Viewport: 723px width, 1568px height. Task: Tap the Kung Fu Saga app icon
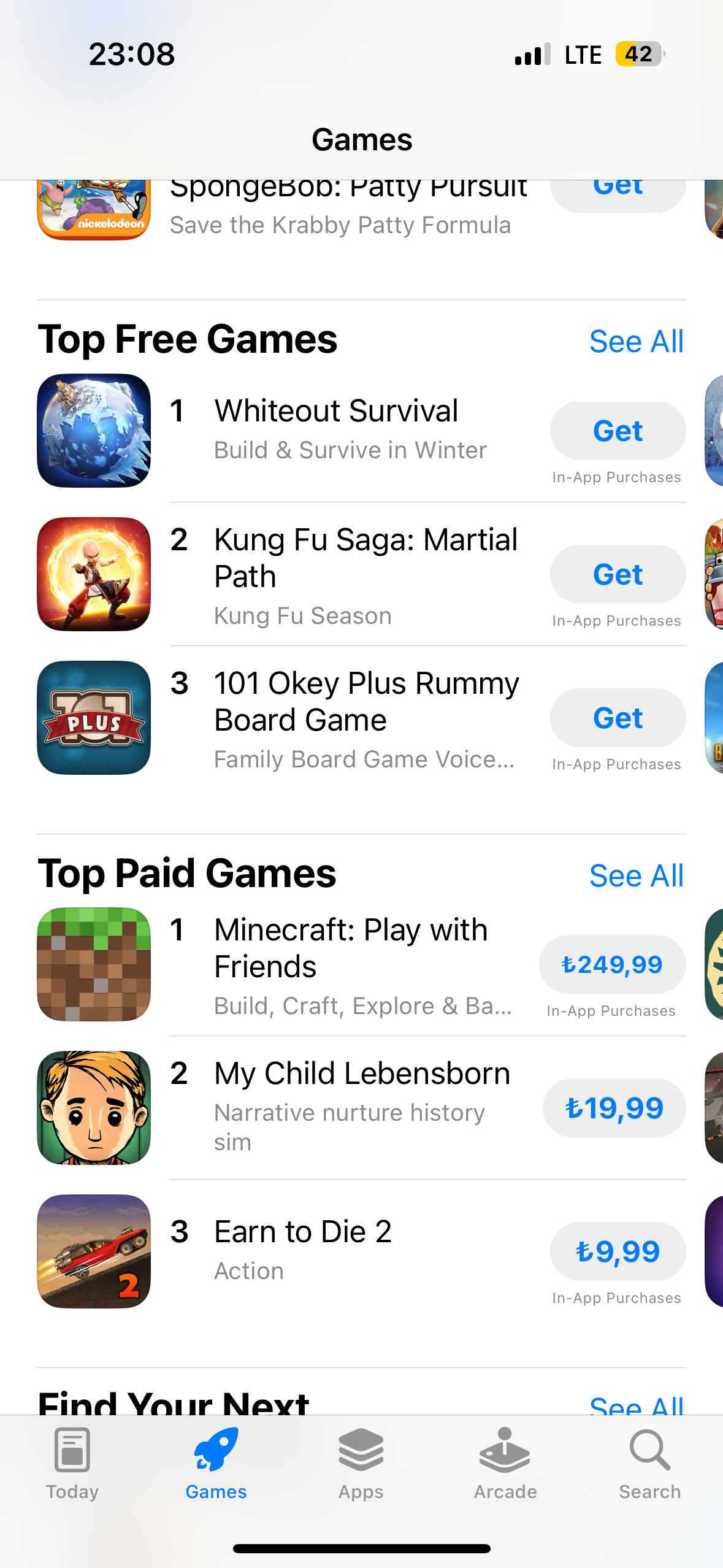coord(94,574)
